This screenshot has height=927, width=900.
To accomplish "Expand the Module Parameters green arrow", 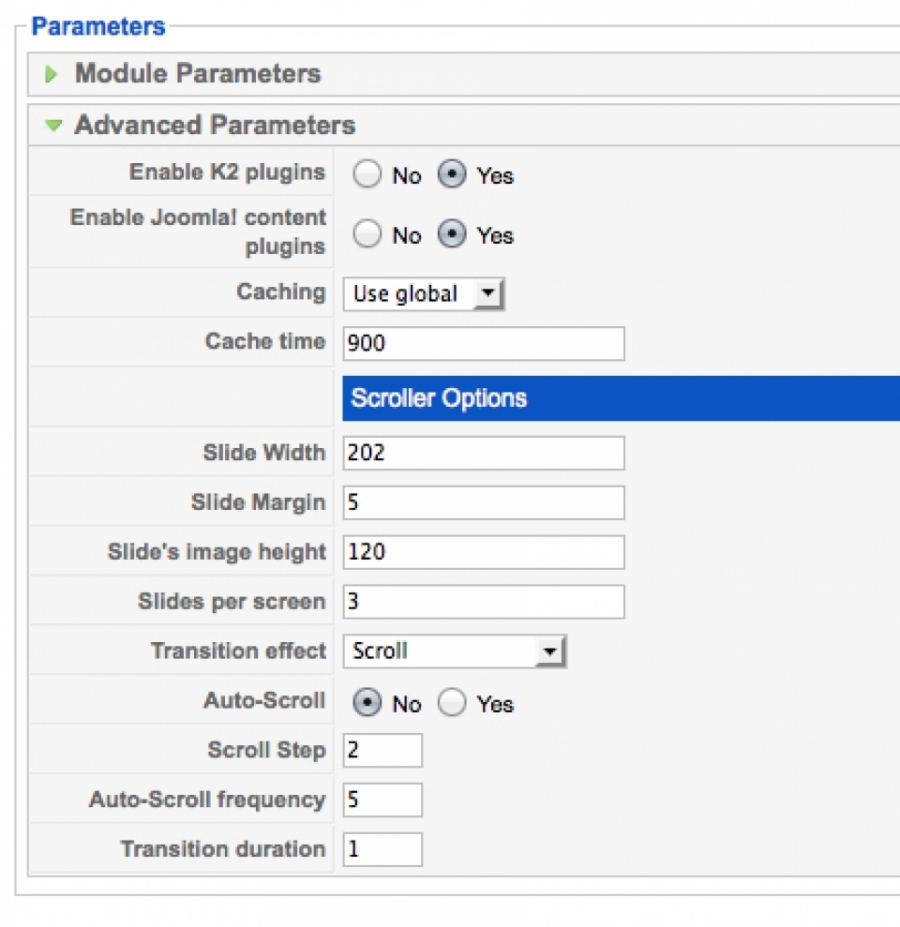I will tap(51, 74).
